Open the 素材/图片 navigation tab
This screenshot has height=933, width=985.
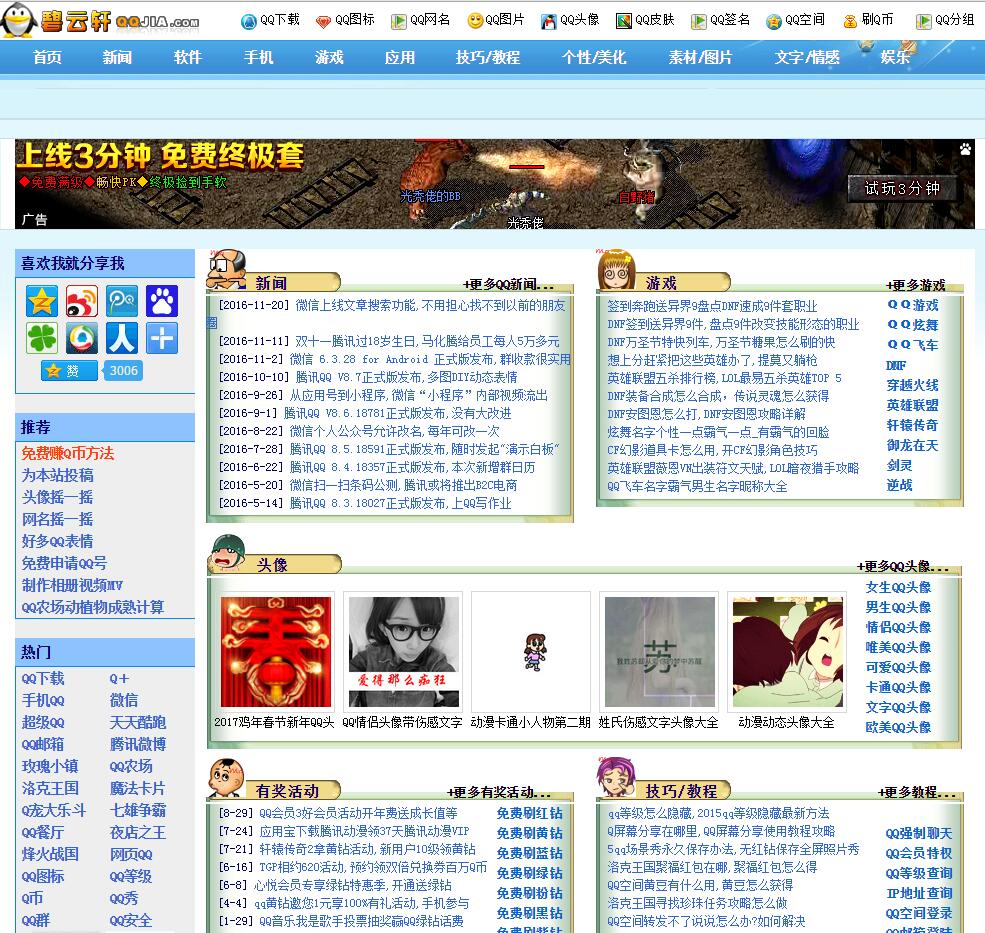coord(700,57)
